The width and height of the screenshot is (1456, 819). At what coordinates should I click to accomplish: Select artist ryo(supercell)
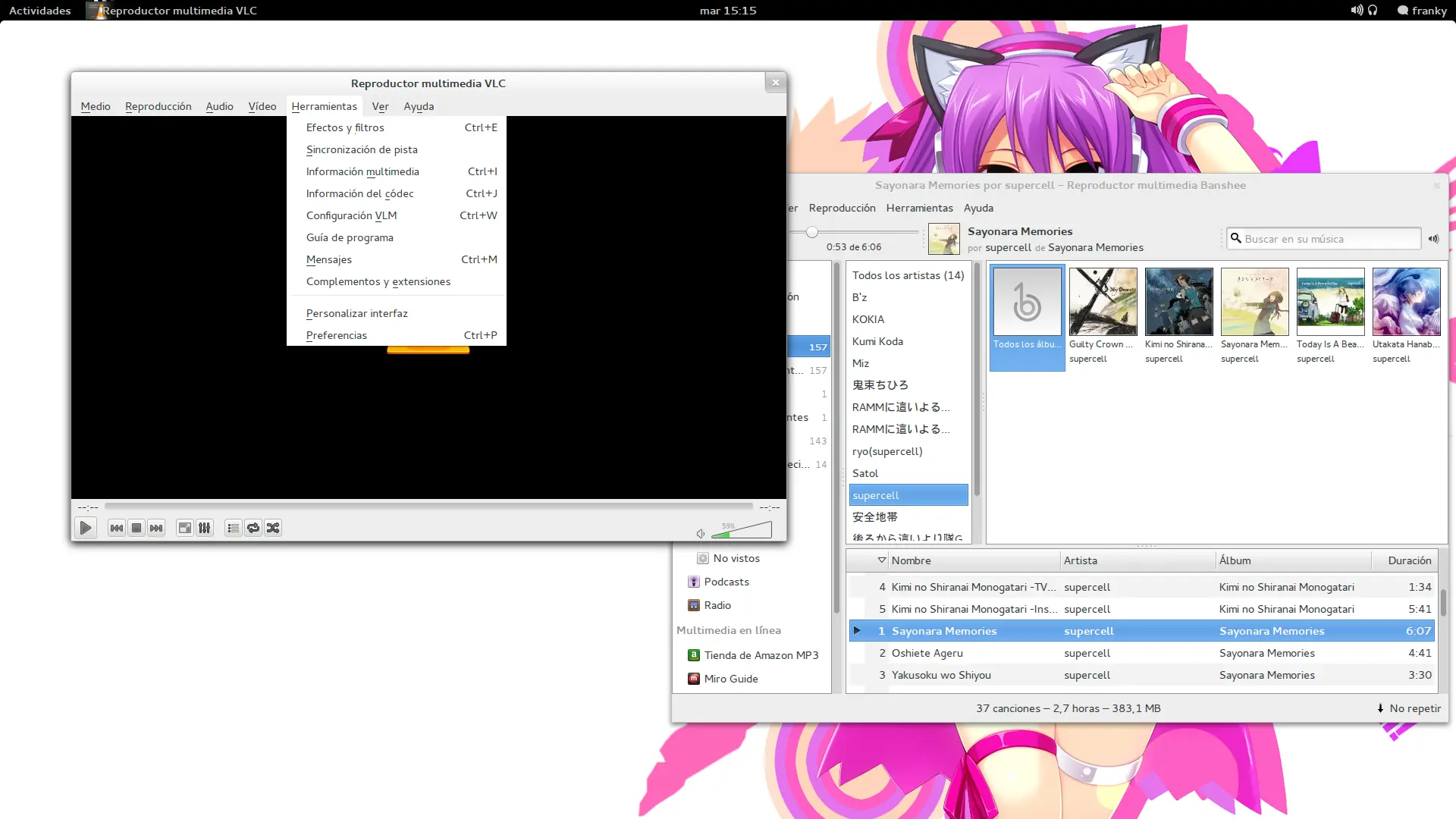(x=908, y=451)
